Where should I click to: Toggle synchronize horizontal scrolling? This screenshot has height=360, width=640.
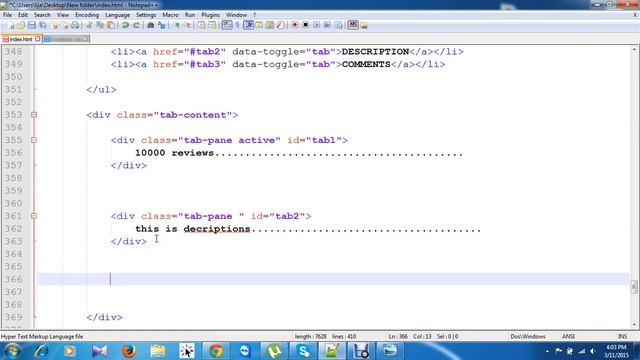(212, 25)
